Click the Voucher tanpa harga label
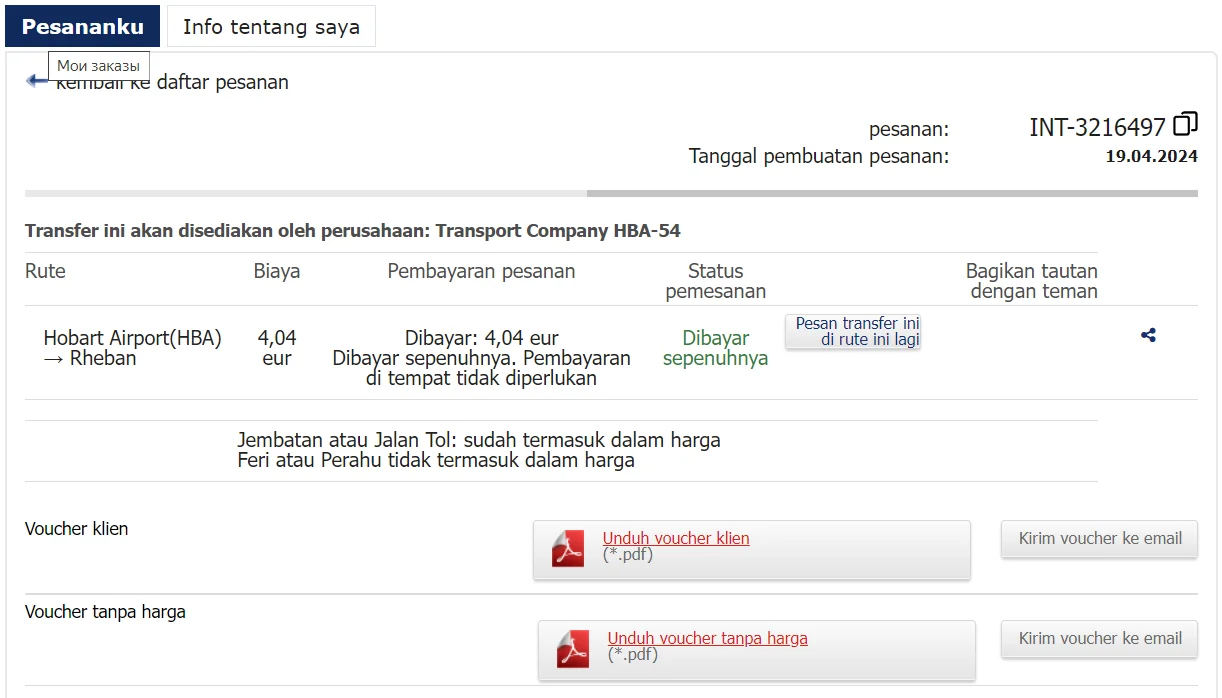 [x=105, y=612]
